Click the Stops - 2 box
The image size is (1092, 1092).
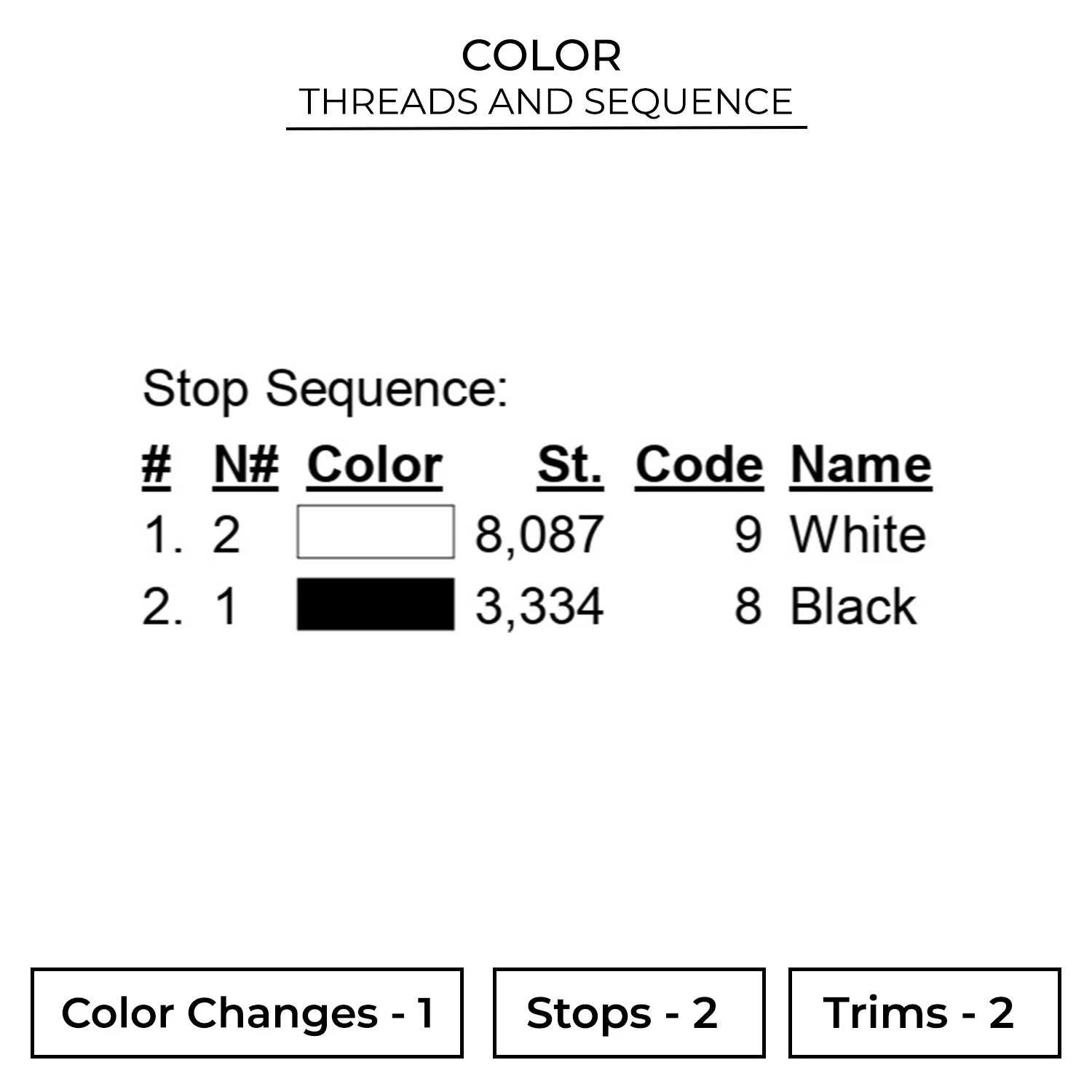pos(629,1013)
